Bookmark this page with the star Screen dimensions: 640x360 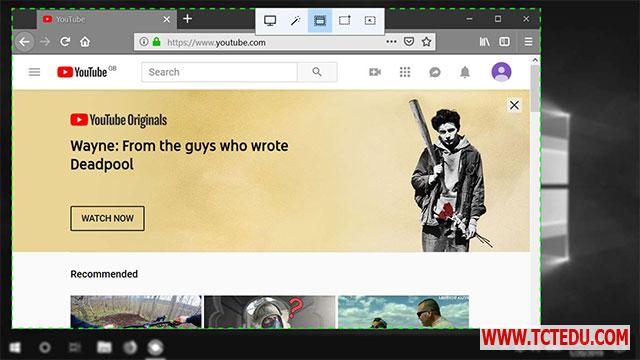pos(427,42)
